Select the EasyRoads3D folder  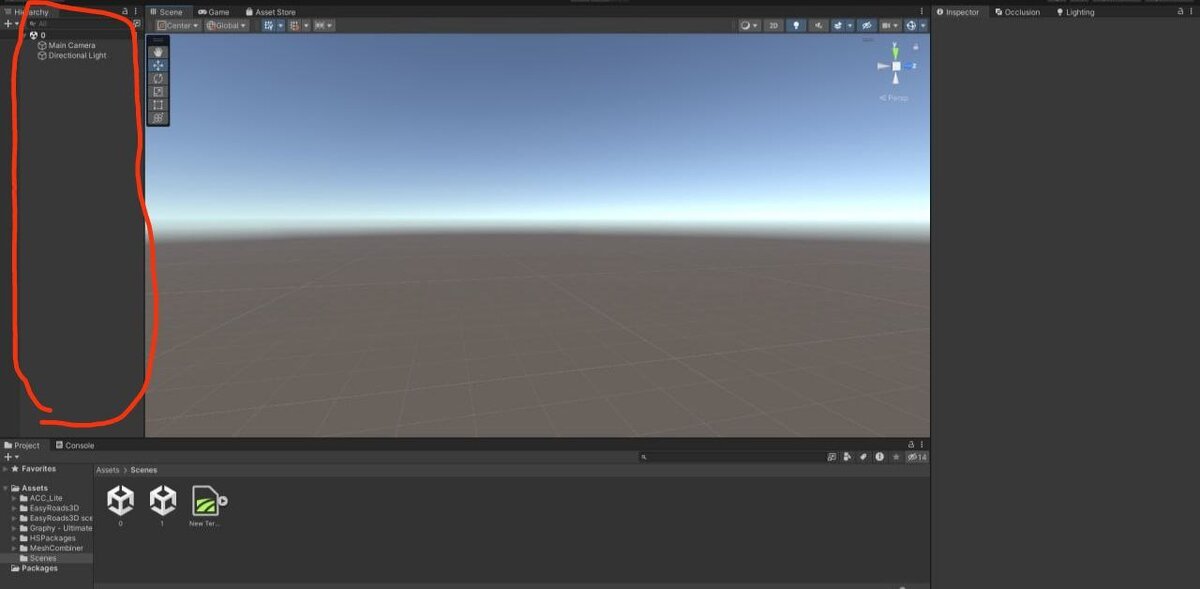click(x=54, y=508)
